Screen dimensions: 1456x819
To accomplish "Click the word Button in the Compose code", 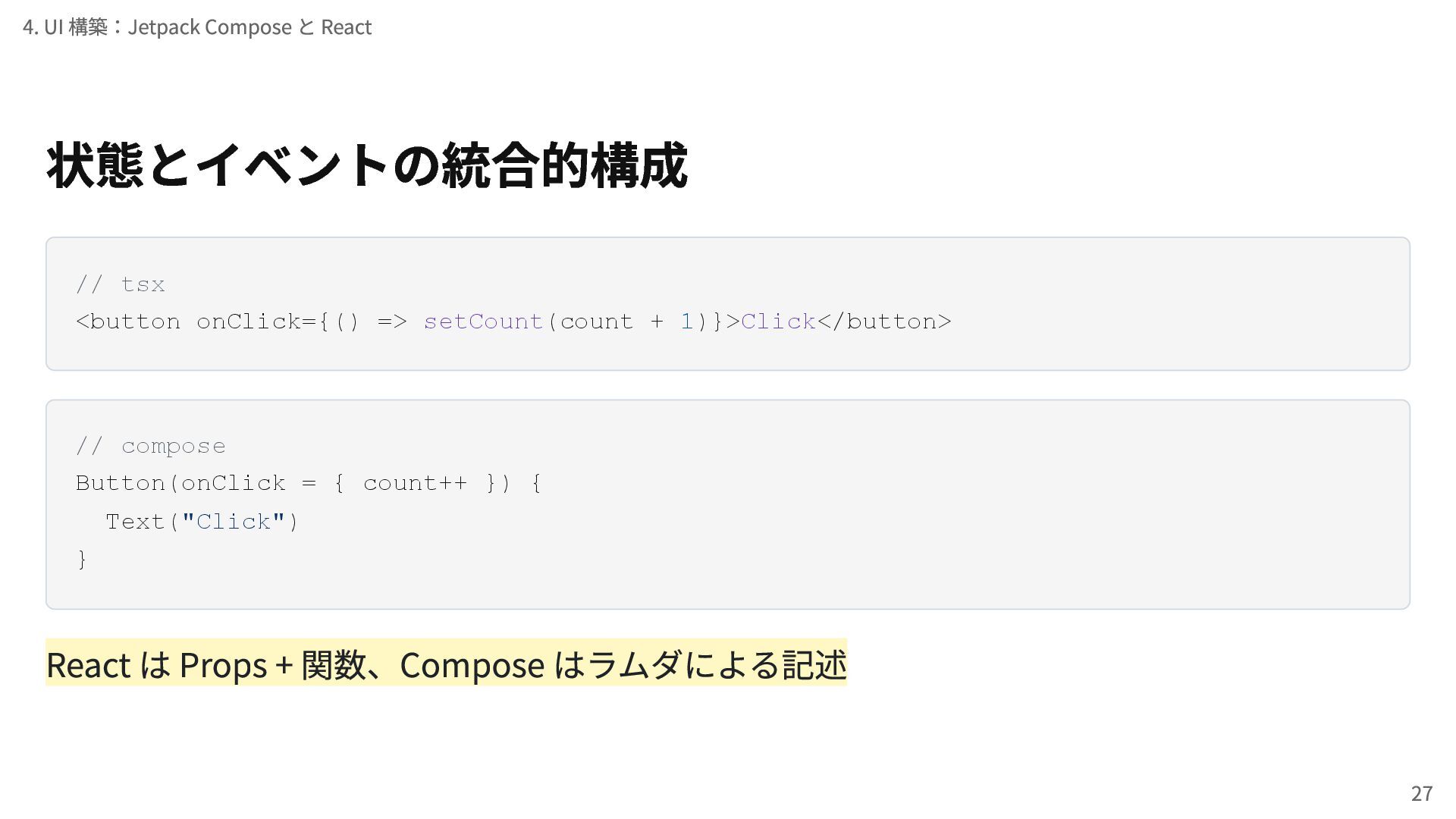I will click(121, 483).
